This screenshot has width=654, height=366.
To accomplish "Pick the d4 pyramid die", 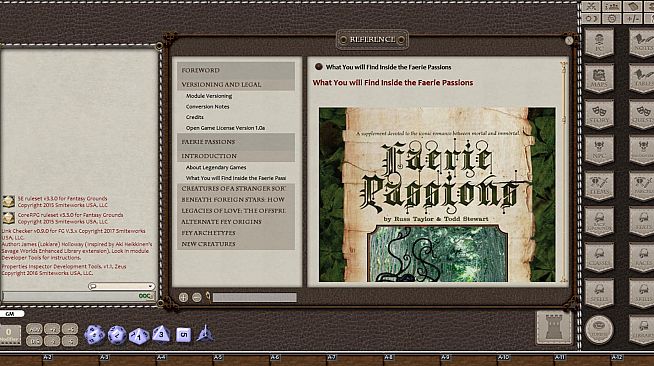I will click(x=205, y=334).
